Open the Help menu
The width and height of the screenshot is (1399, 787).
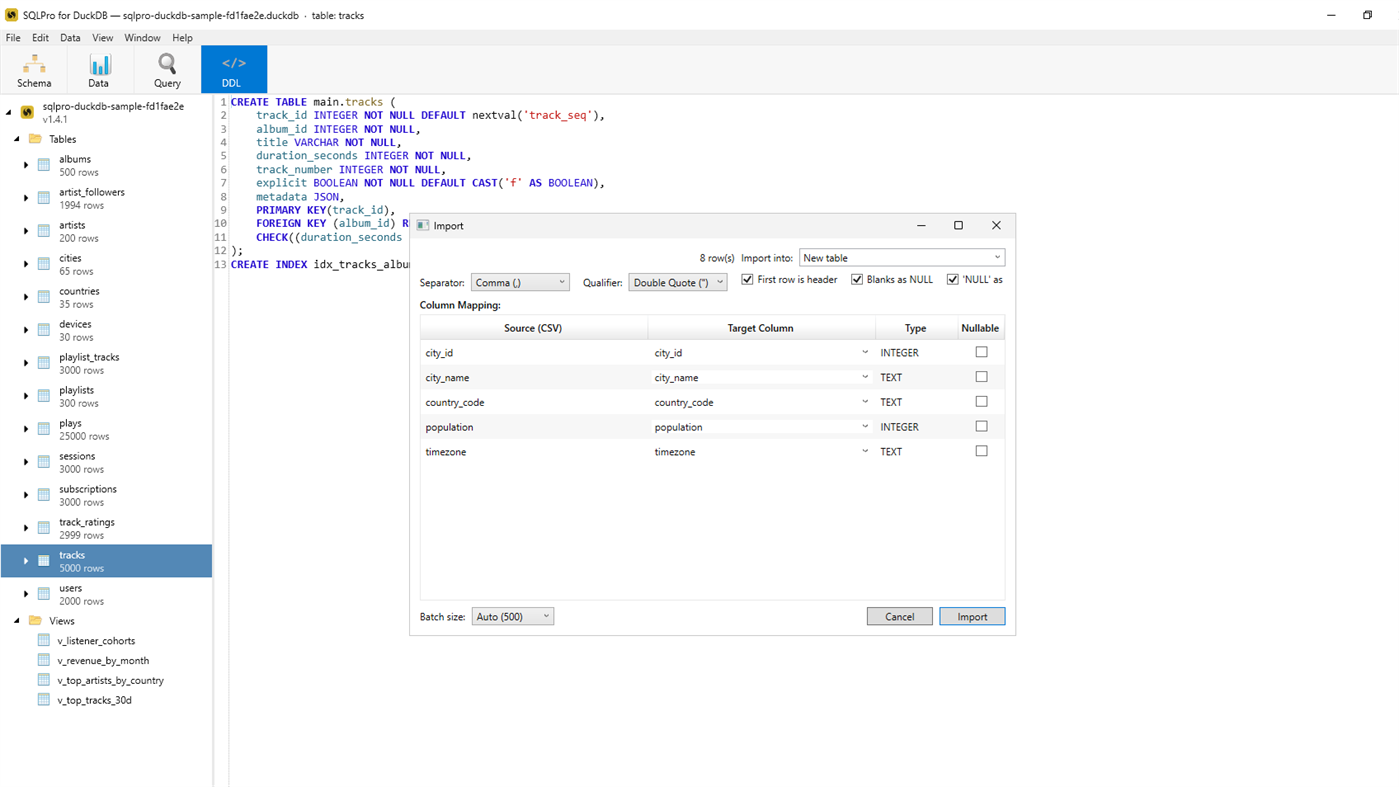pyautogui.click(x=182, y=38)
